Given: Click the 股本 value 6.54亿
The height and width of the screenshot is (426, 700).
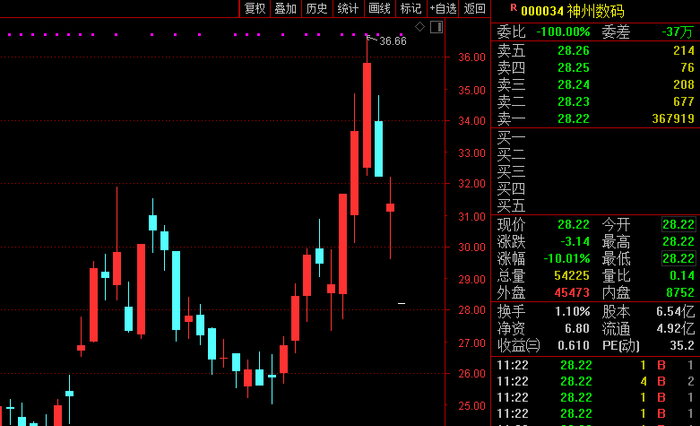Looking at the screenshot, I should coord(675,311).
